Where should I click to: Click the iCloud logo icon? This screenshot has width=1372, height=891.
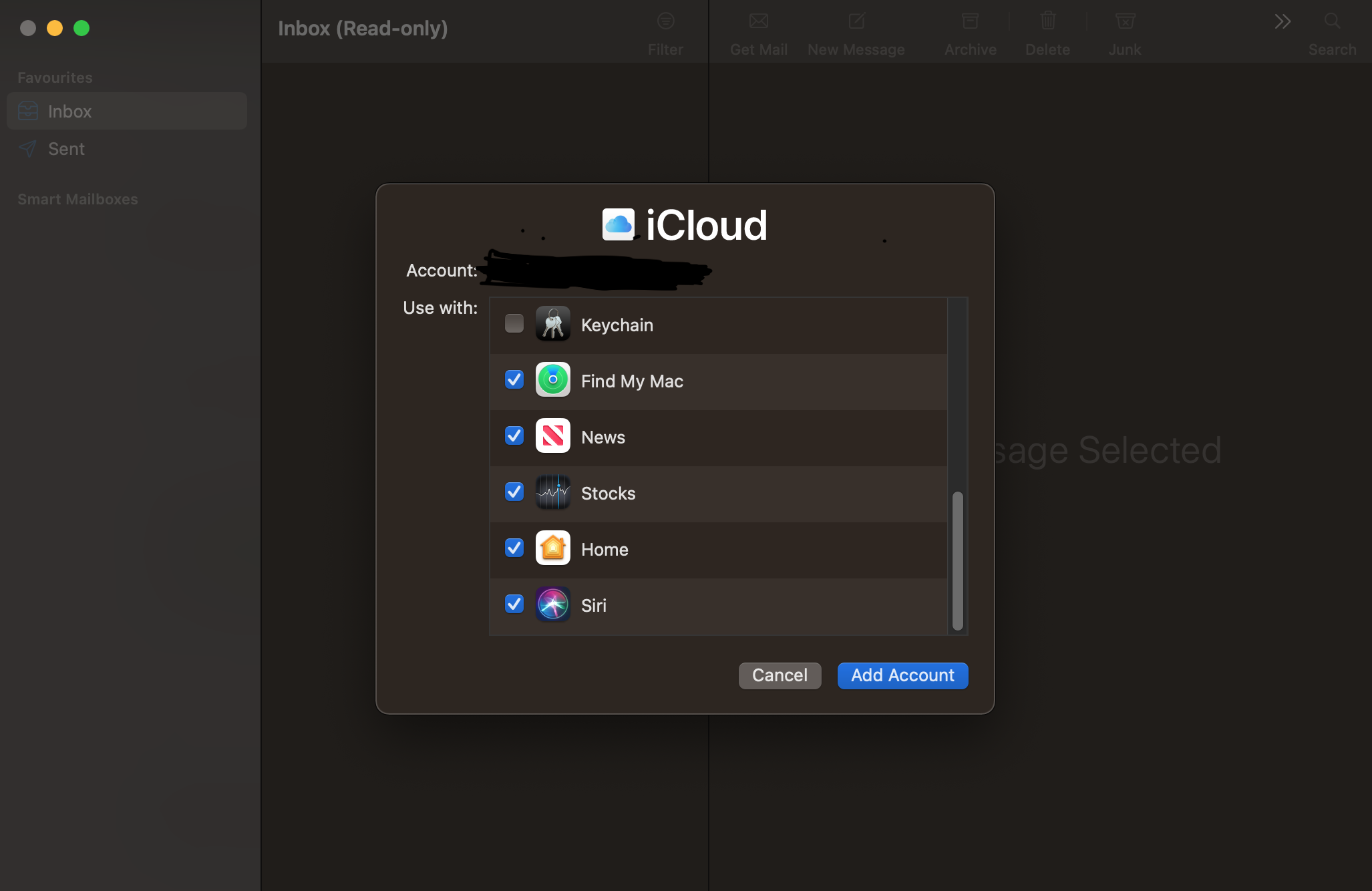point(618,224)
